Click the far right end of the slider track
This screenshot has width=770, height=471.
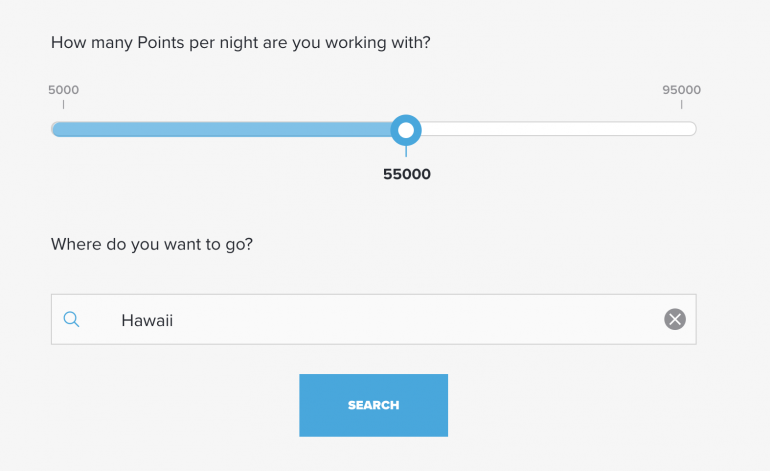click(691, 129)
